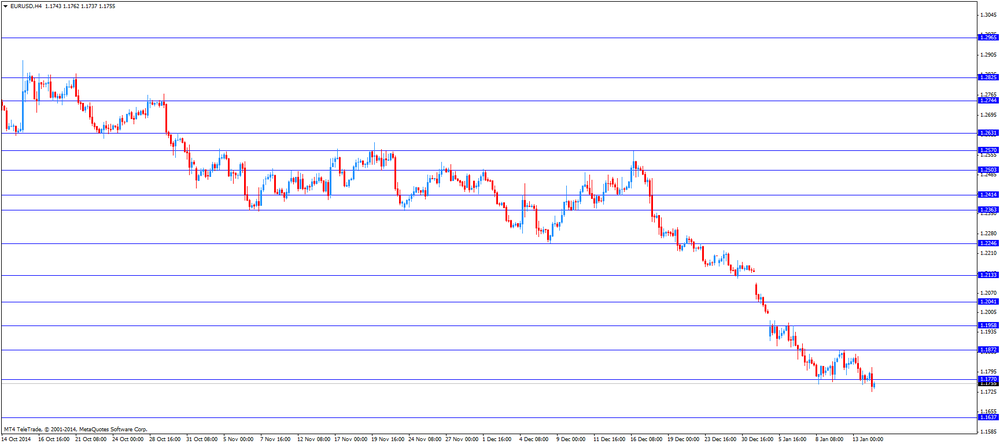Click the 19 Nov 16:00 time axis label
This screenshot has width=1000, height=444.
(390, 440)
